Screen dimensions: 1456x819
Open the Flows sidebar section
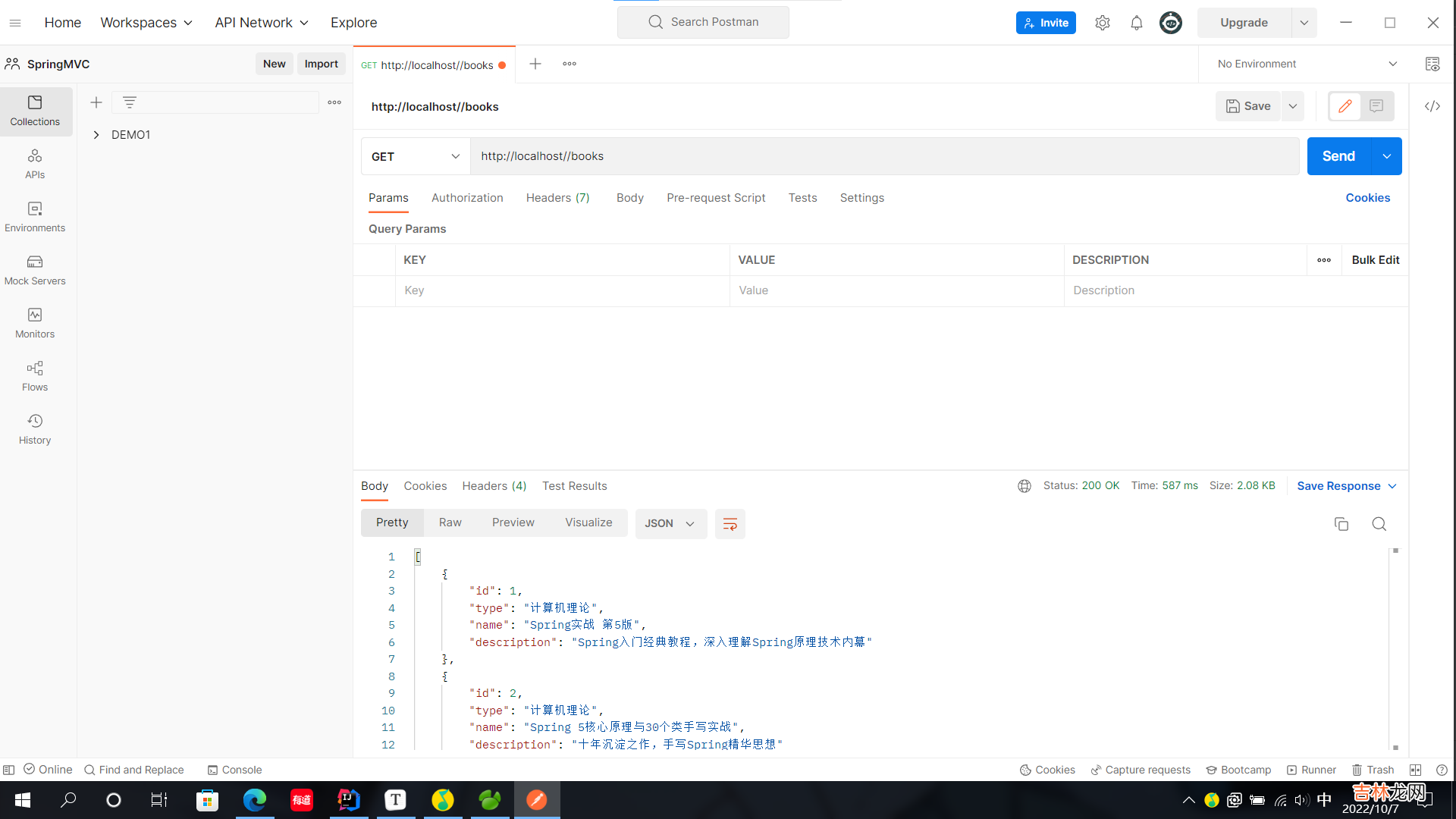[x=35, y=375]
